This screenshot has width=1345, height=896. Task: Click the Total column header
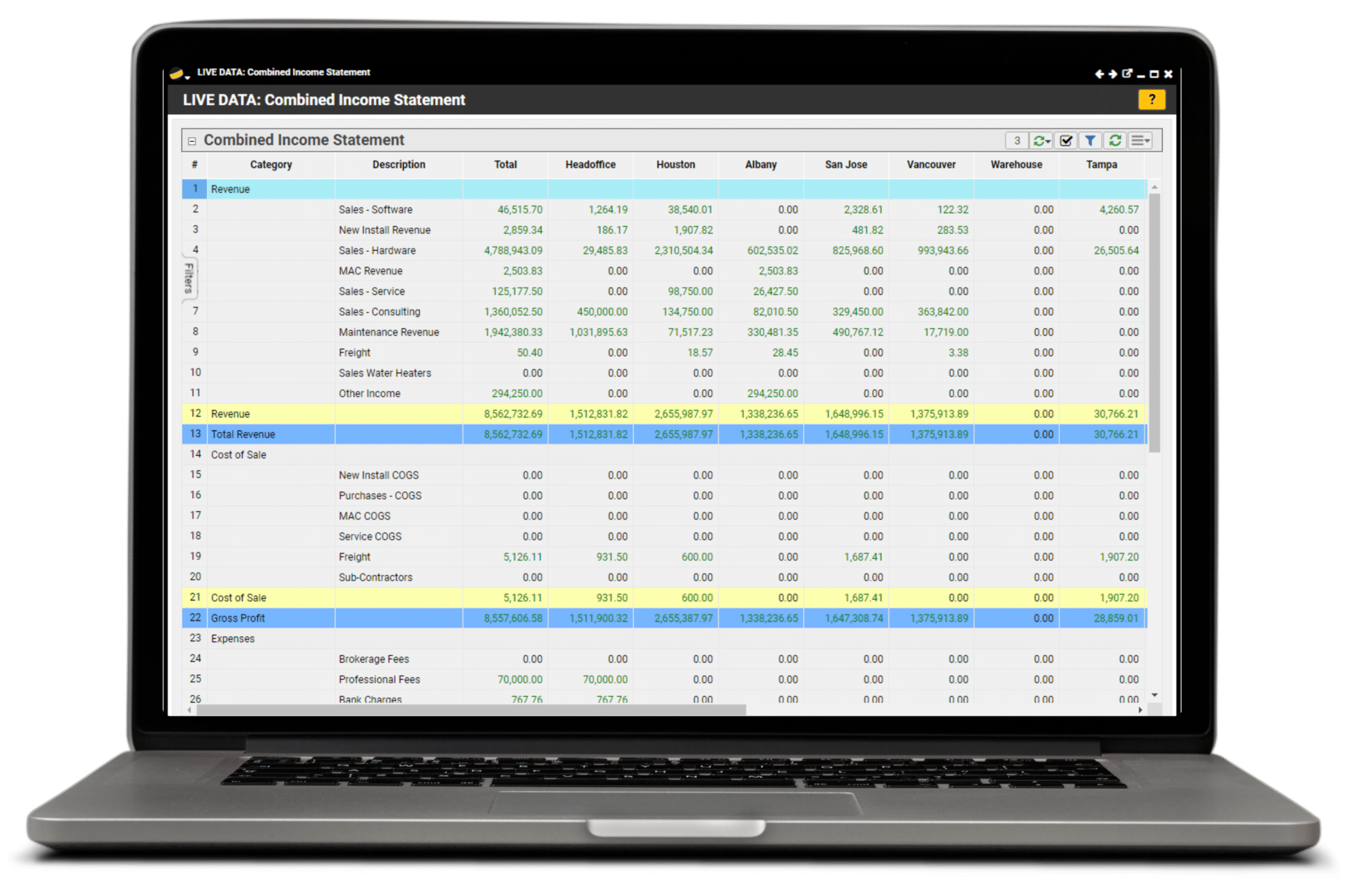pyautogui.click(x=505, y=165)
